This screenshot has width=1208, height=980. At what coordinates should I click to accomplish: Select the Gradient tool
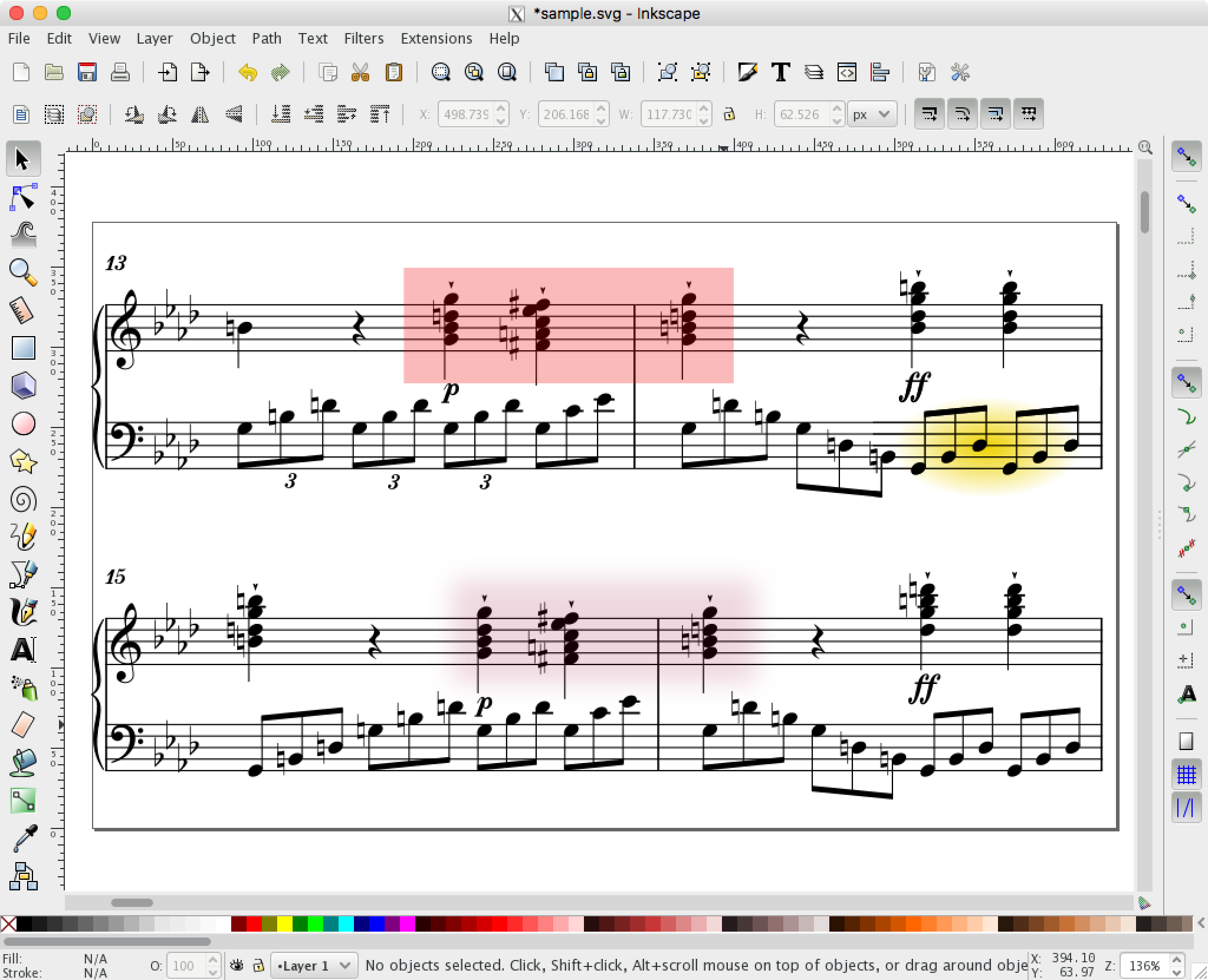coord(23,801)
